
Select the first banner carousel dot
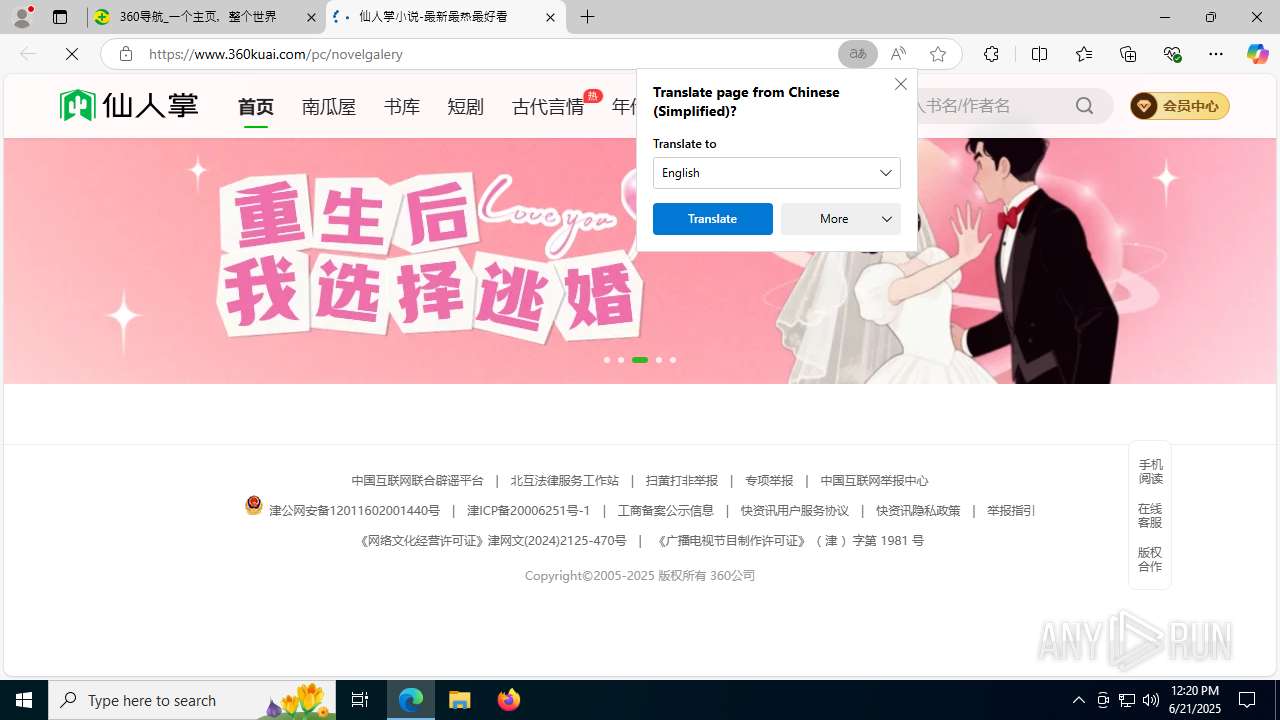[606, 360]
